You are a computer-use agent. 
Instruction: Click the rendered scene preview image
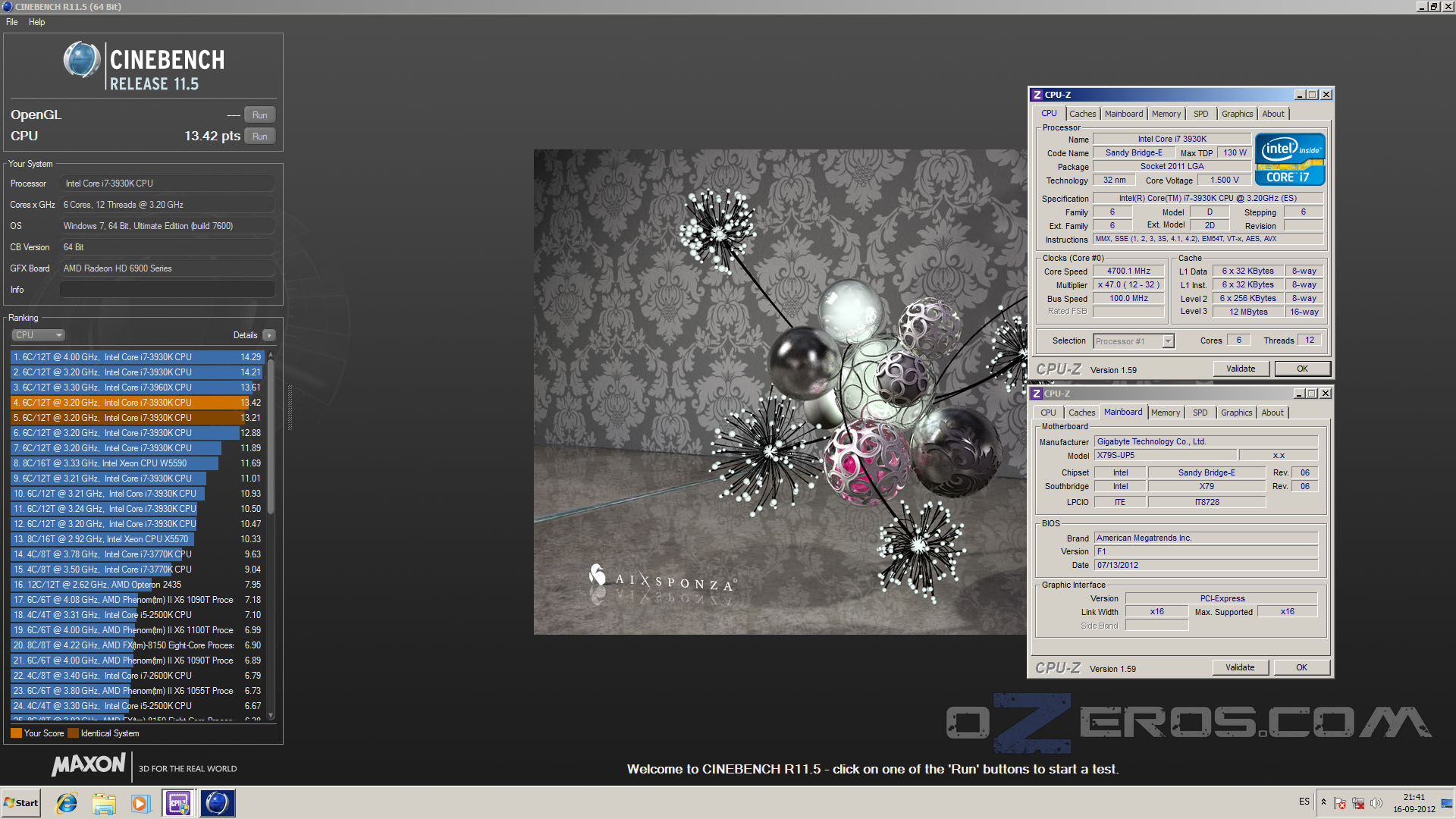pyautogui.click(x=780, y=391)
